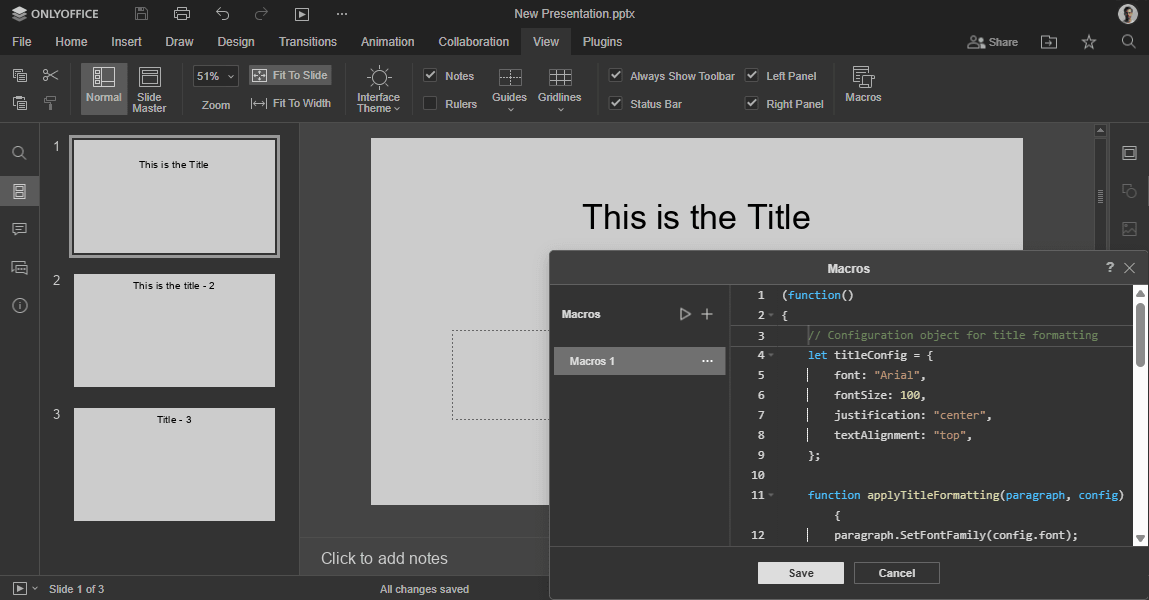Open Macros 1 ellipsis options menu
Screen dimensions: 1149x600
click(707, 361)
